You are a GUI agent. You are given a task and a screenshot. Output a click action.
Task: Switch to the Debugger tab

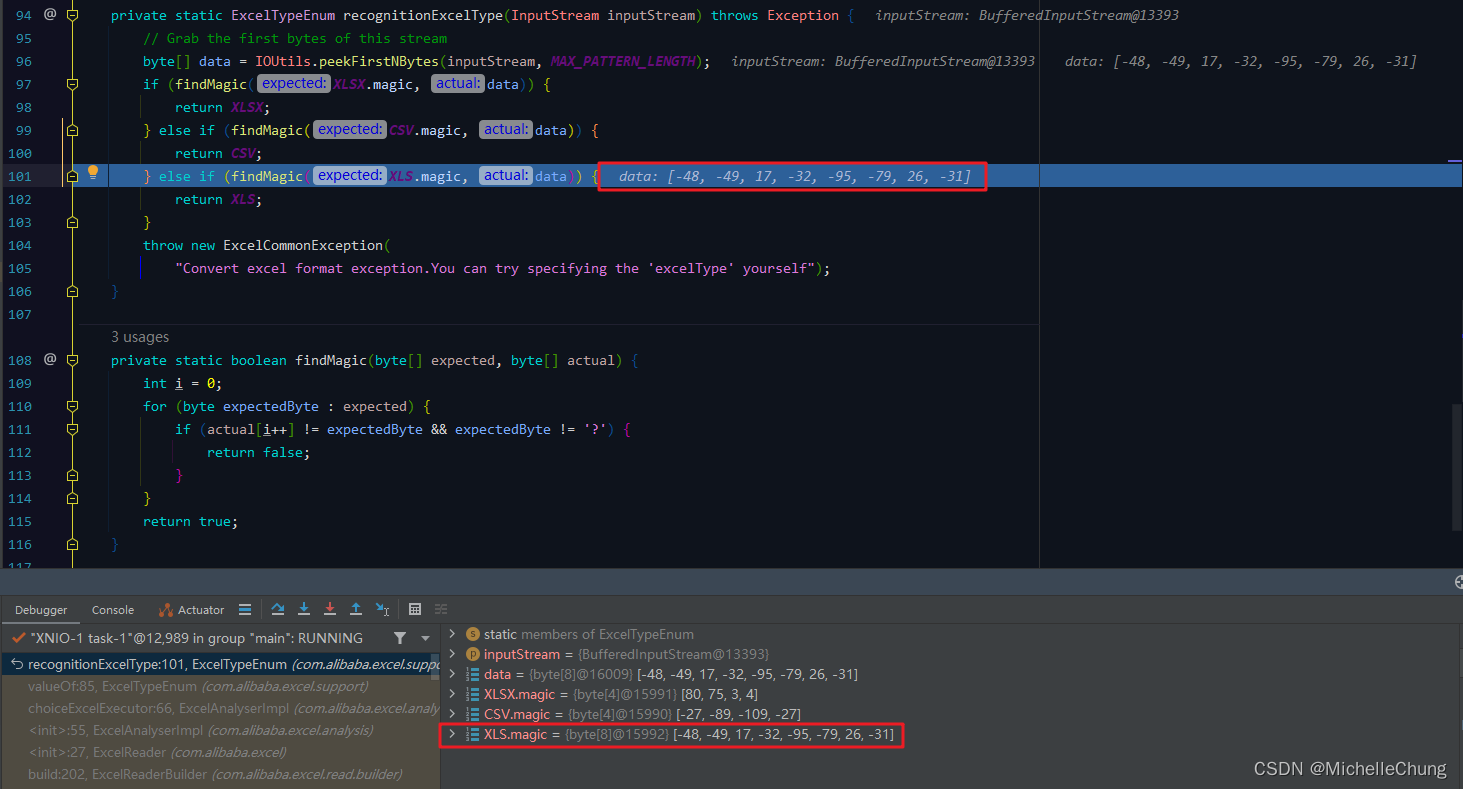(x=41, y=610)
